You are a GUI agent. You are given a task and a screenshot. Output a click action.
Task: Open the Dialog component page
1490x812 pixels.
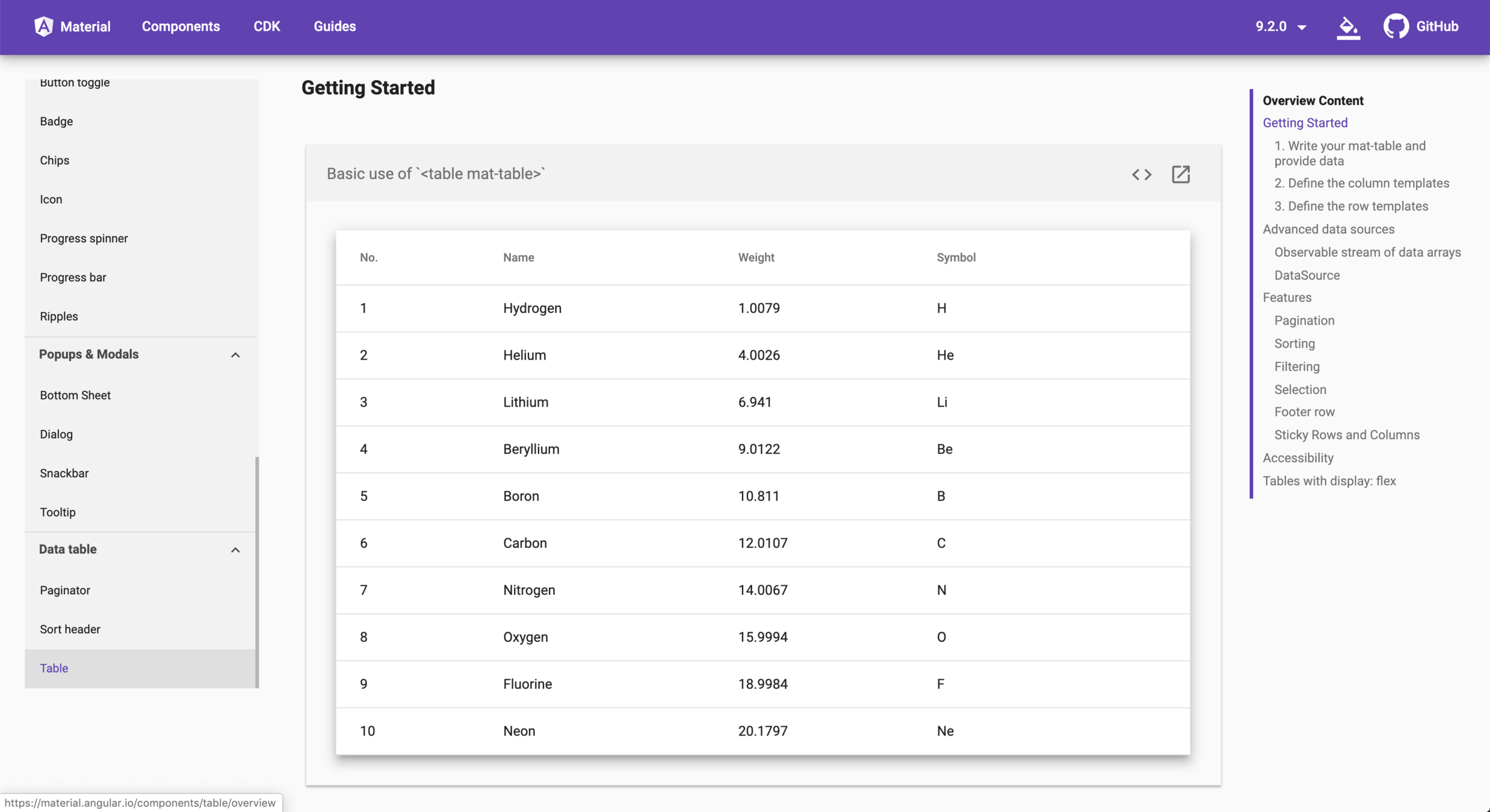(56, 434)
